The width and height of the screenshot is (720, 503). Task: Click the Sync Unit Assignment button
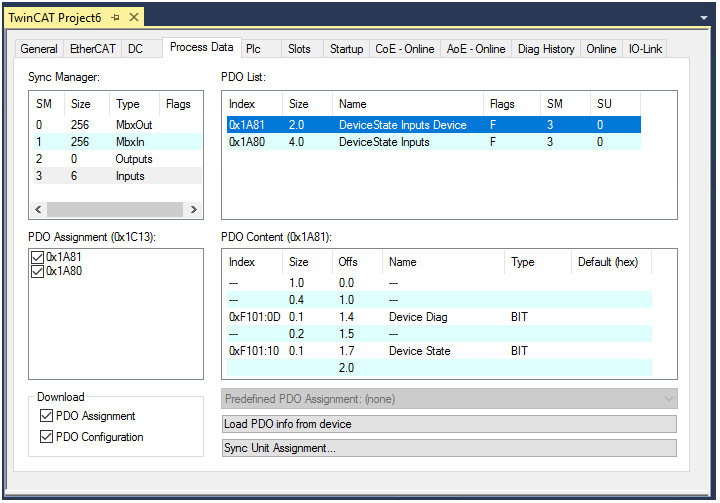pyautogui.click(x=449, y=448)
